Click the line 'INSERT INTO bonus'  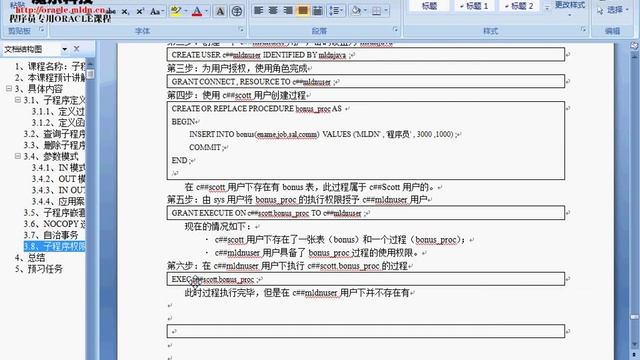324,134
